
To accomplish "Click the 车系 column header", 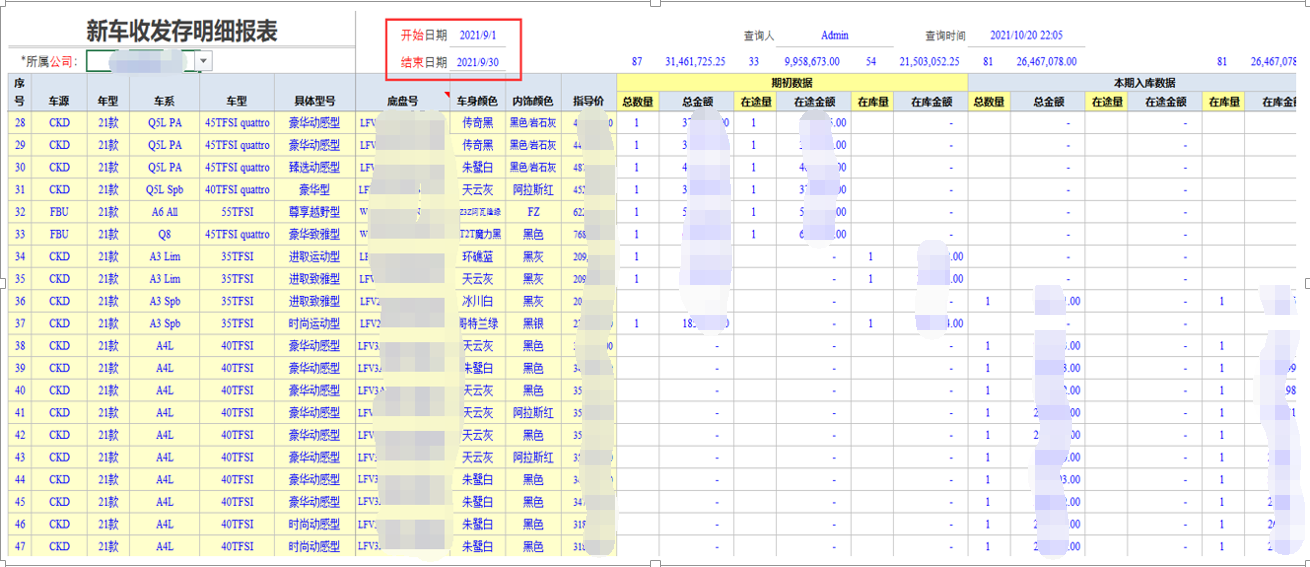I will [164, 101].
